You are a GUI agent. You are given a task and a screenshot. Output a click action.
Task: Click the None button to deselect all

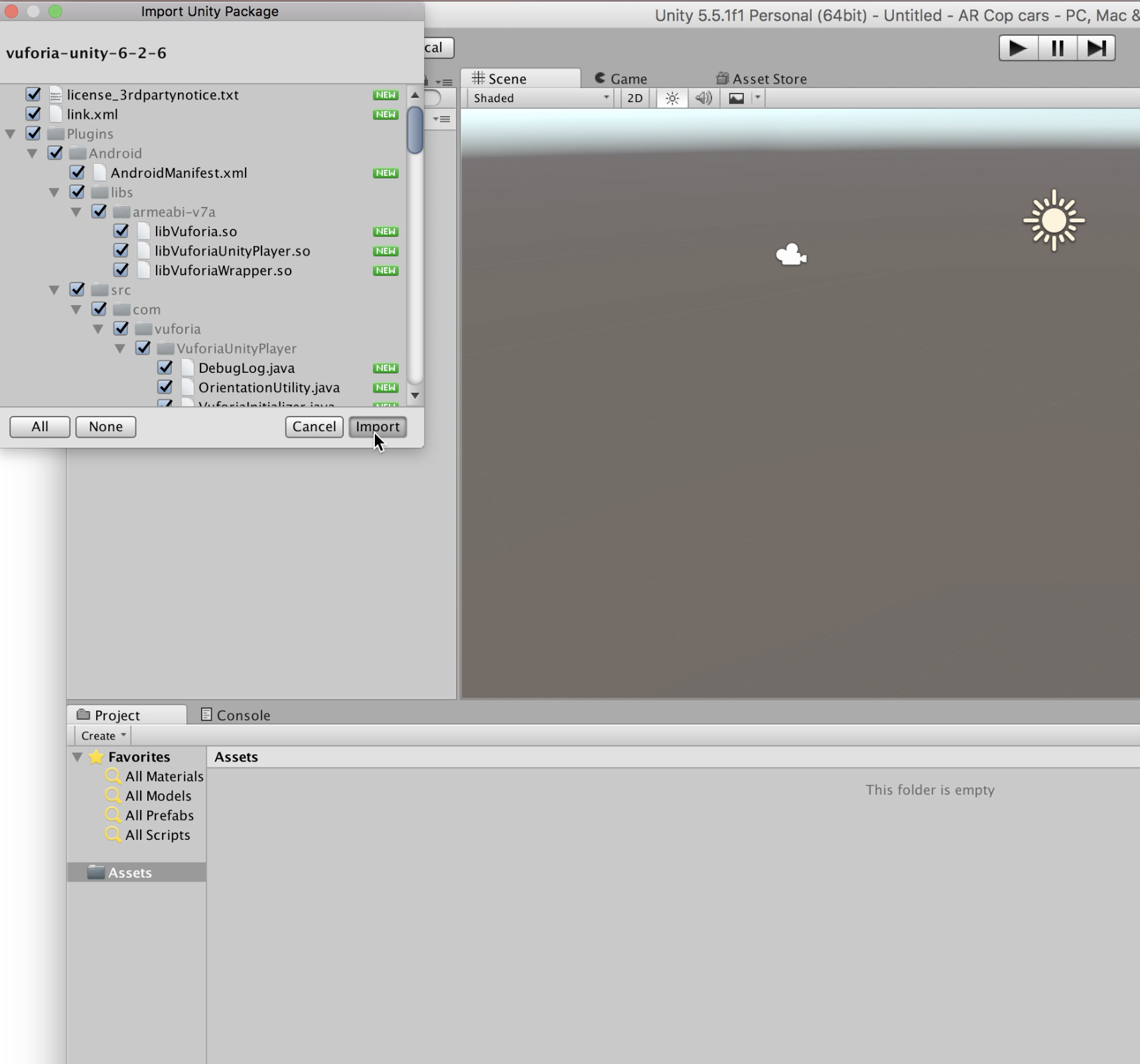(x=106, y=427)
